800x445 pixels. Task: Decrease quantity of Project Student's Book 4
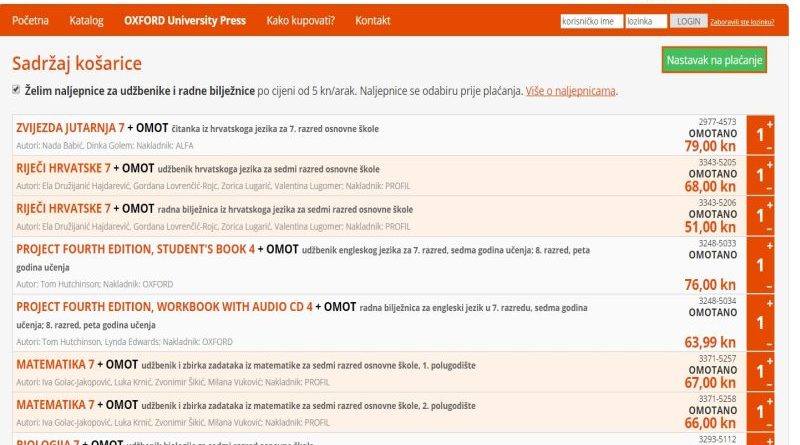point(769,287)
